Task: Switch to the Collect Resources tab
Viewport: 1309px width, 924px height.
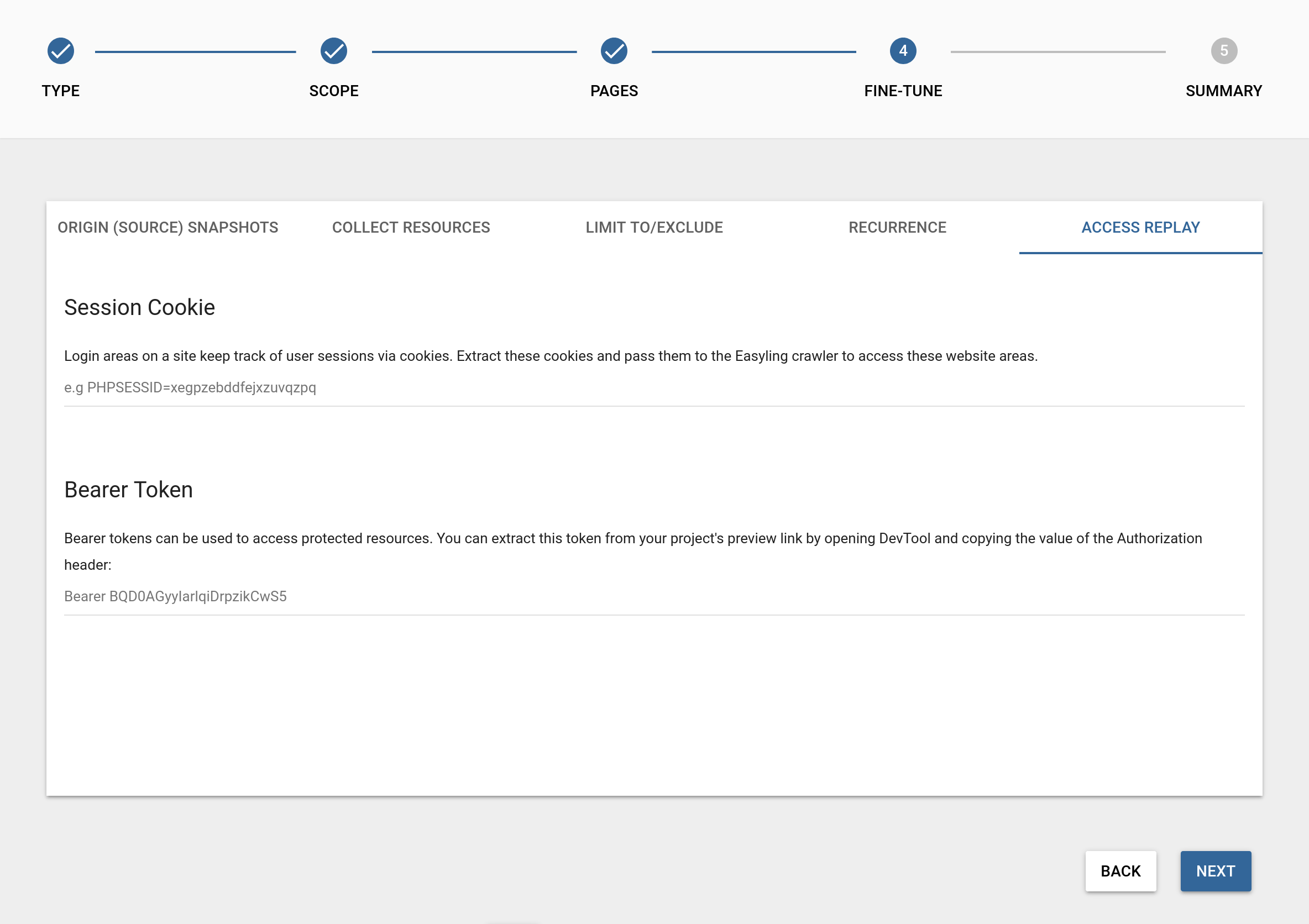Action: 411,228
